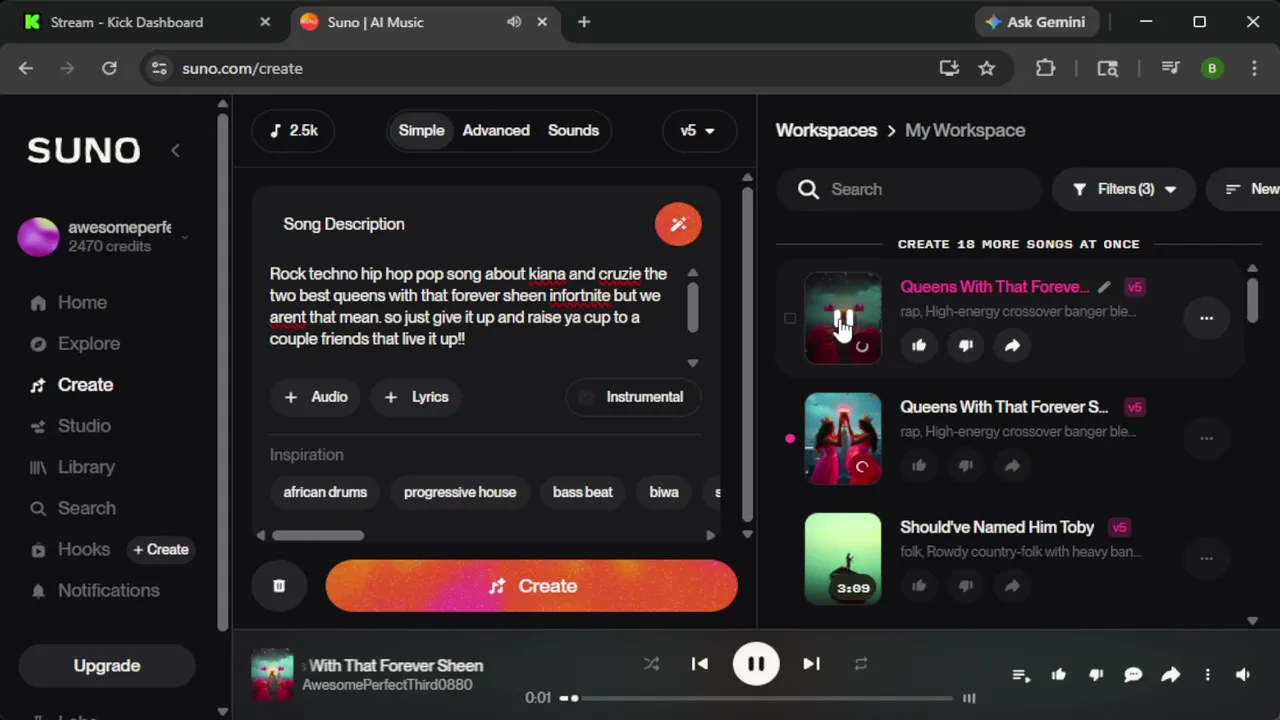Toggle shuffle in the player bar
1280x720 pixels.
point(651,663)
